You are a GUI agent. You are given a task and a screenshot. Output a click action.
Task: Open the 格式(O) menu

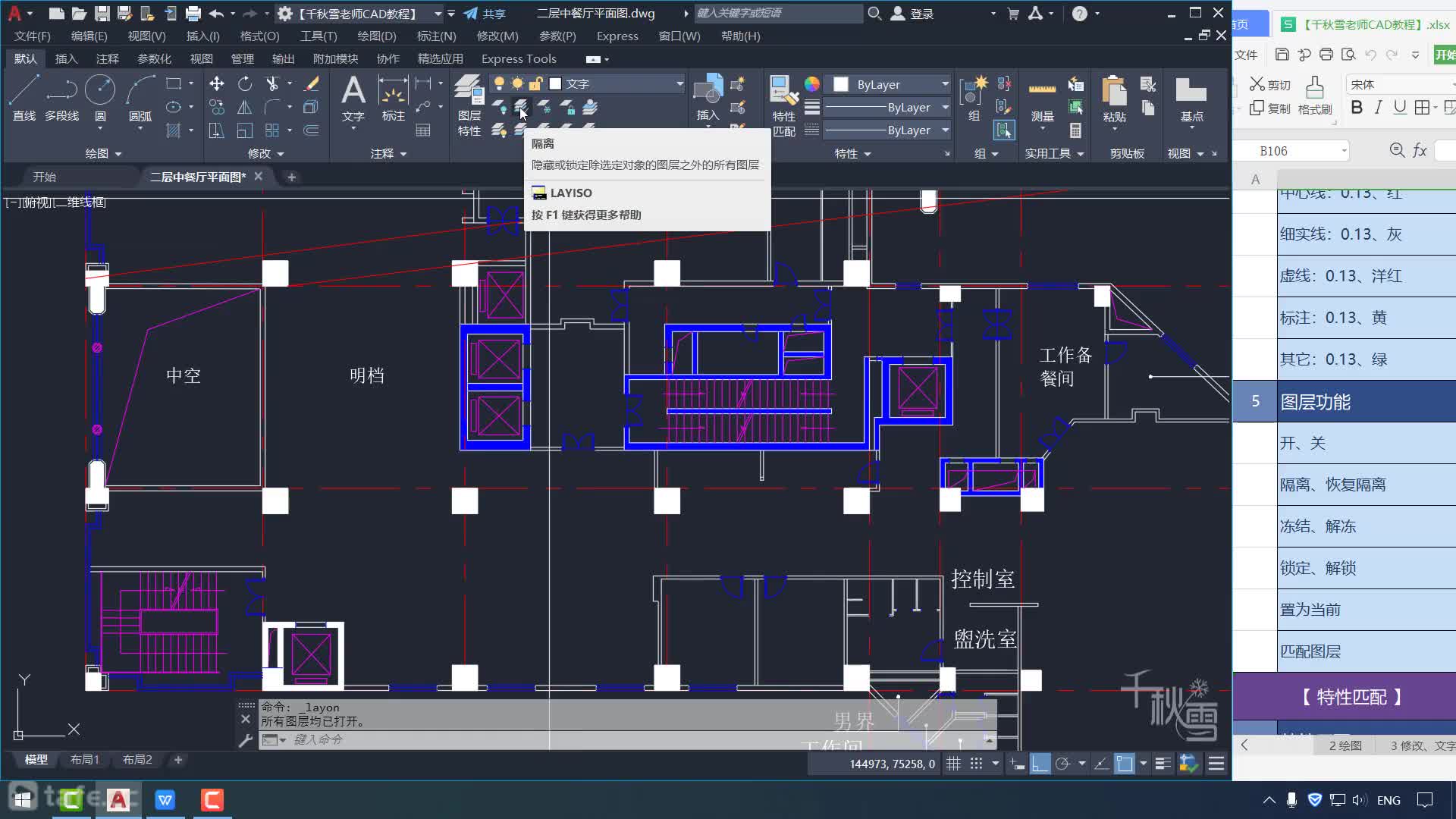click(259, 36)
